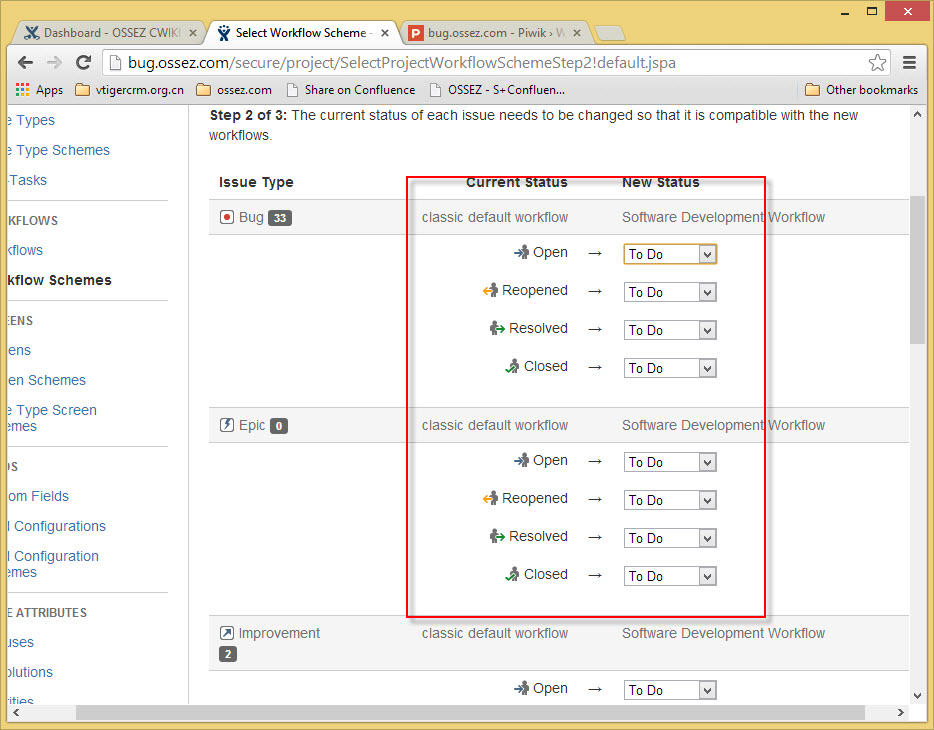
Task: Click the vertical scrollbar thumb
Action: click(x=917, y=269)
